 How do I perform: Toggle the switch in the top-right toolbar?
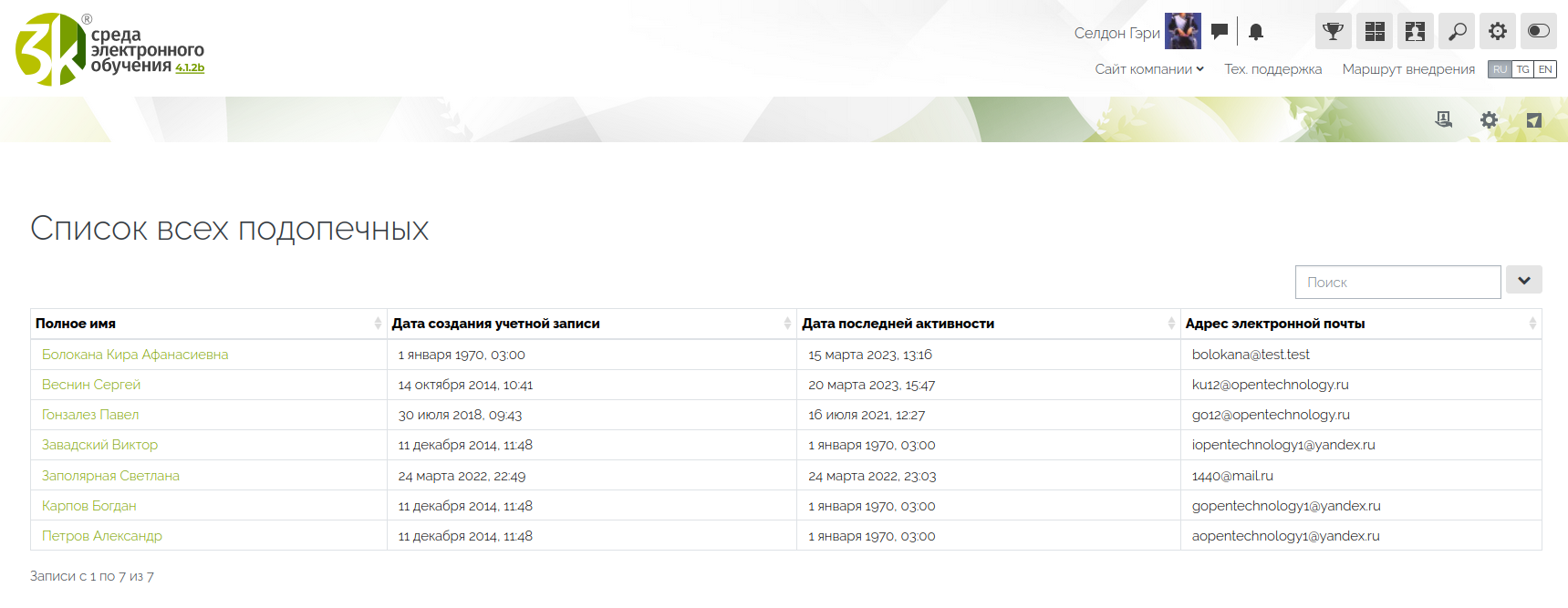pos(1539,32)
